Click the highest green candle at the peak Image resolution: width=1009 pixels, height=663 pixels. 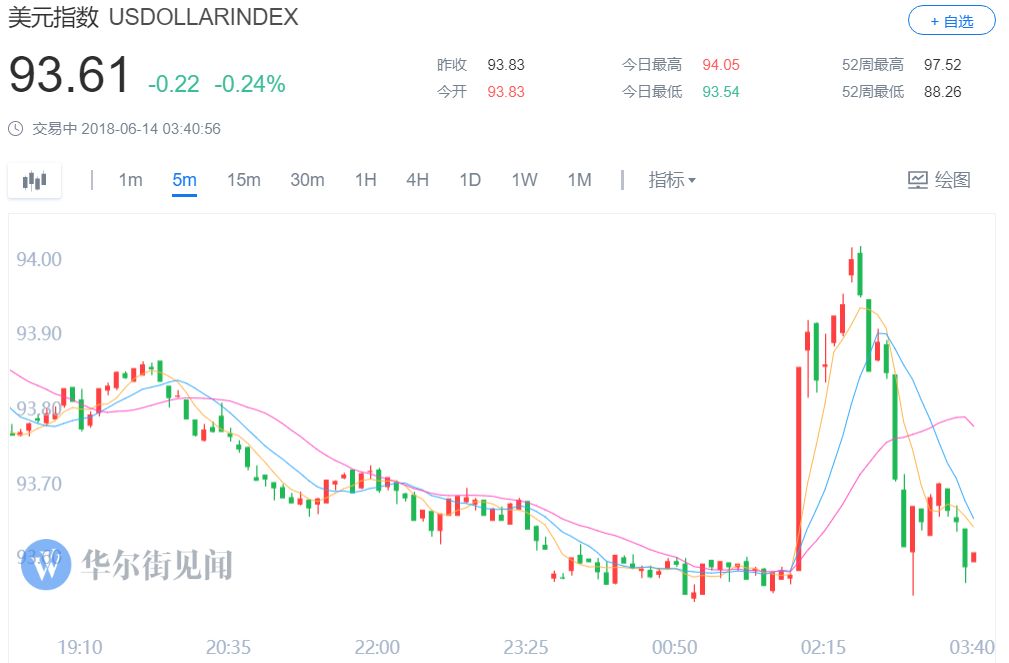(860, 272)
